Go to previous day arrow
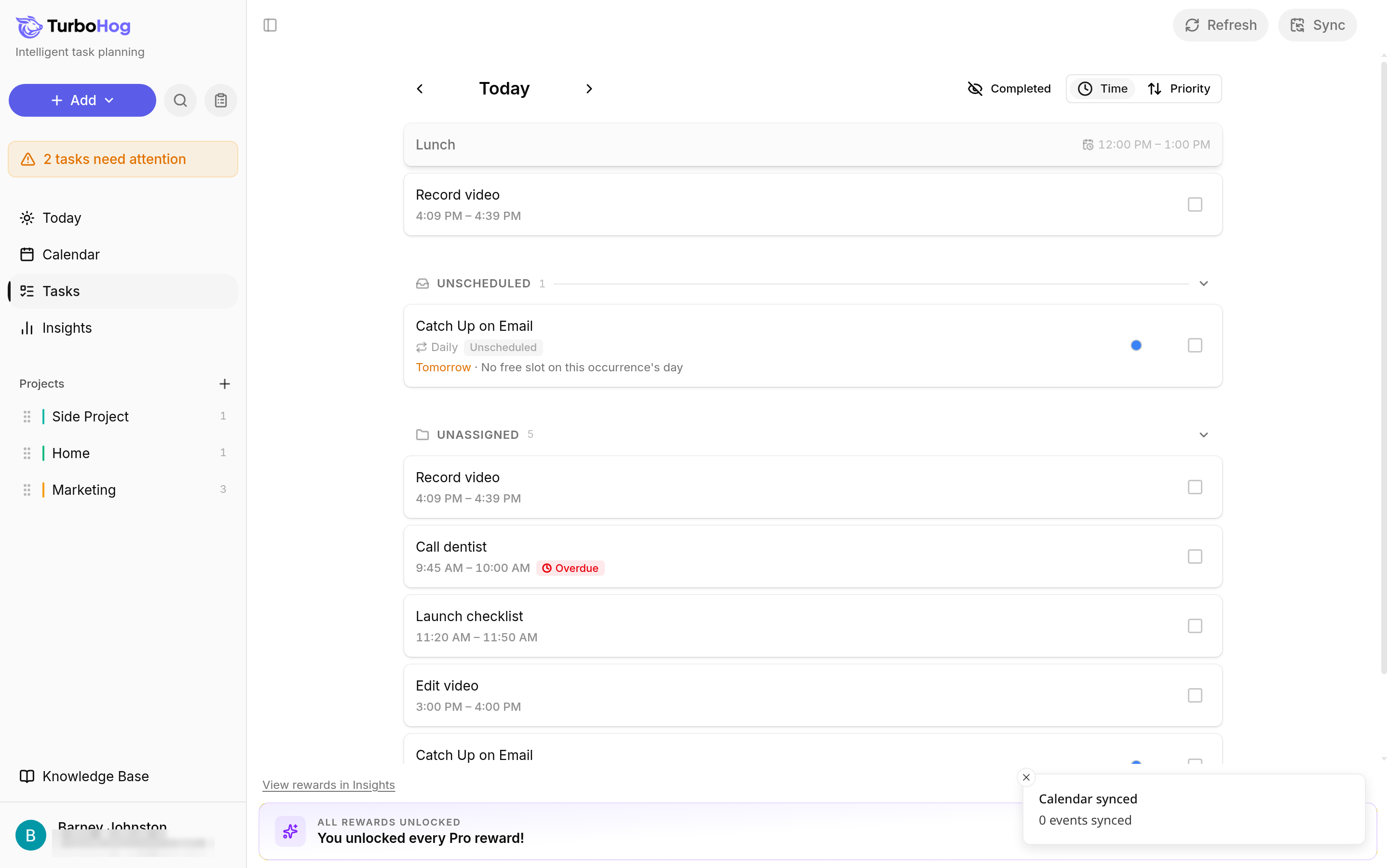1389x868 pixels. 420,88
